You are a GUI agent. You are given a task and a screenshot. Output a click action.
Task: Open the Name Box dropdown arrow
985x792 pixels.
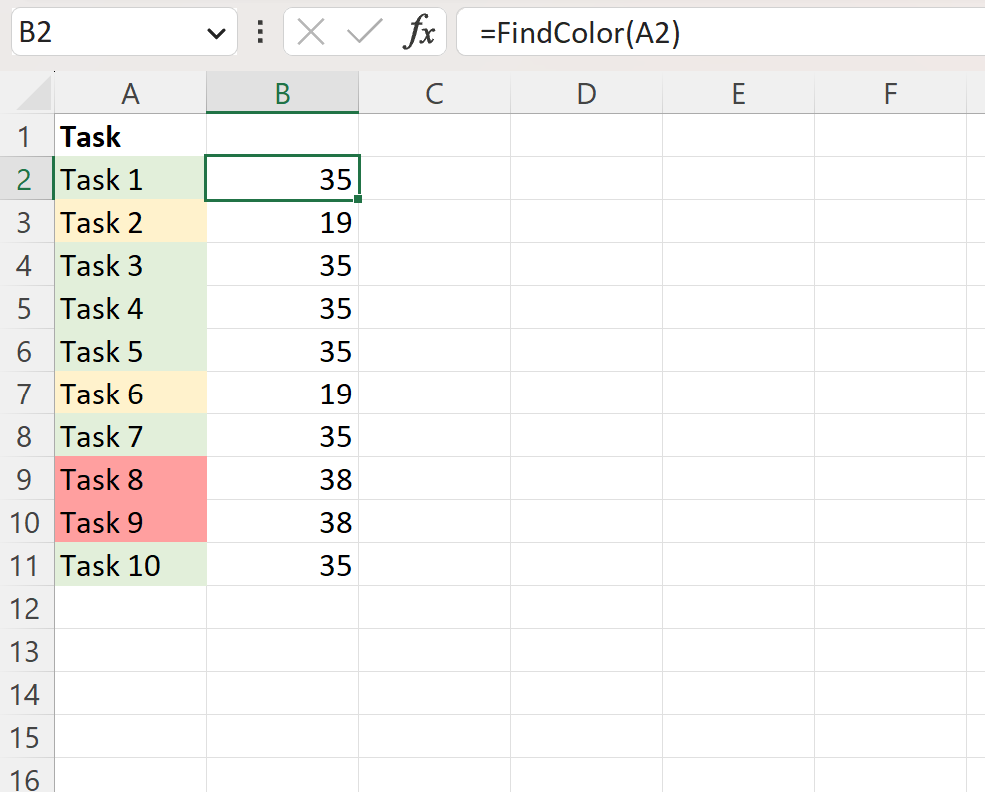216,33
